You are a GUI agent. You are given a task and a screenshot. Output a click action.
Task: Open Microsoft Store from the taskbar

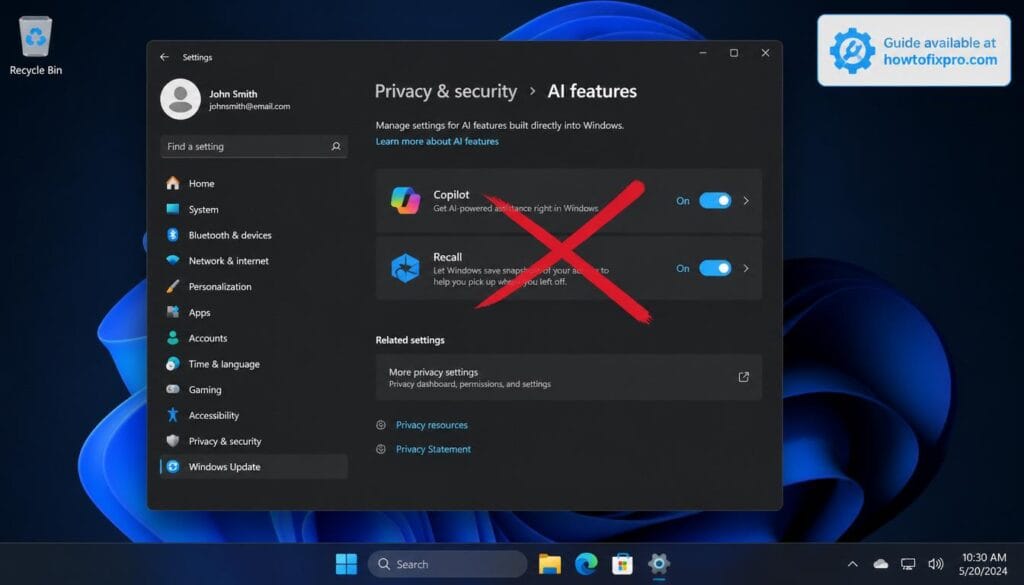[622, 563]
